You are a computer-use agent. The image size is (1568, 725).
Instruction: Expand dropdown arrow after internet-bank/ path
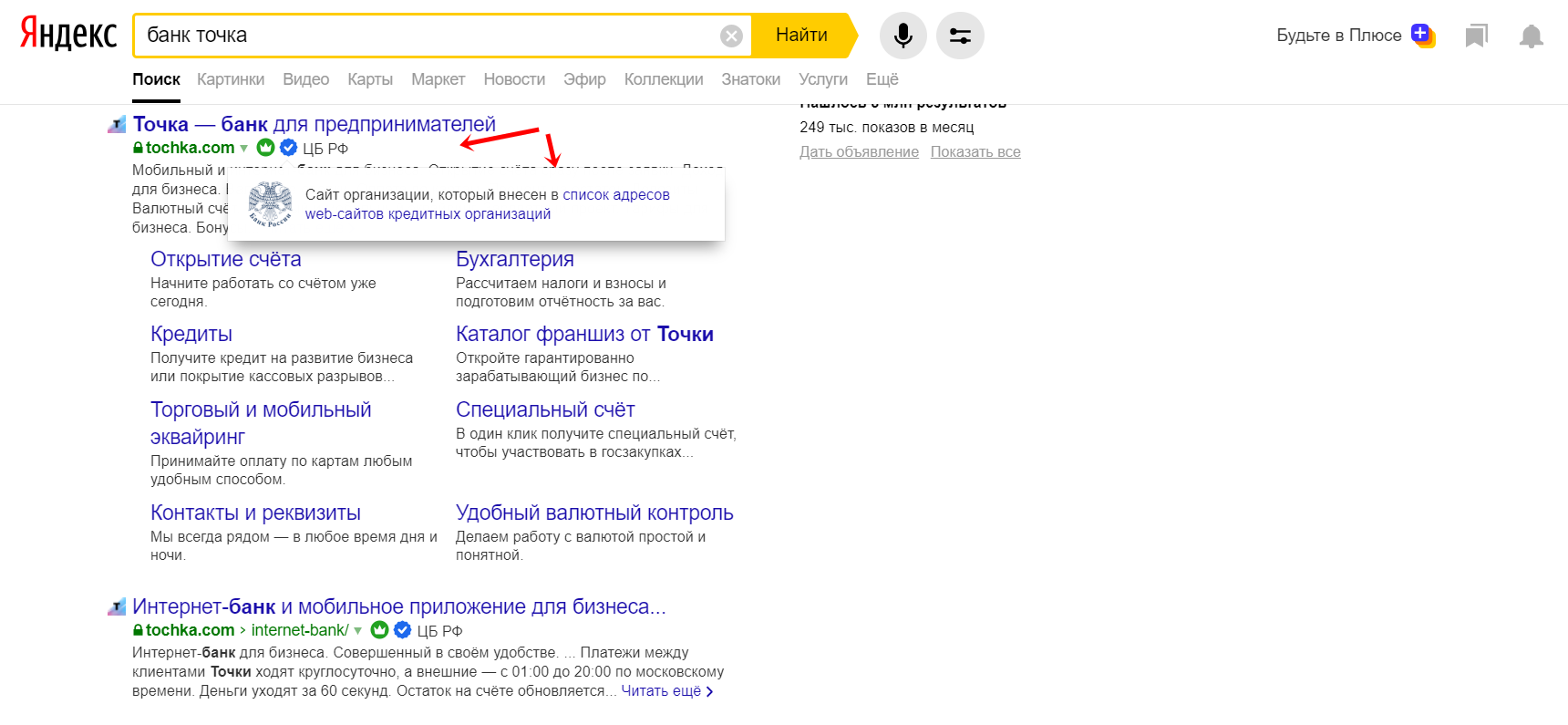tap(358, 631)
